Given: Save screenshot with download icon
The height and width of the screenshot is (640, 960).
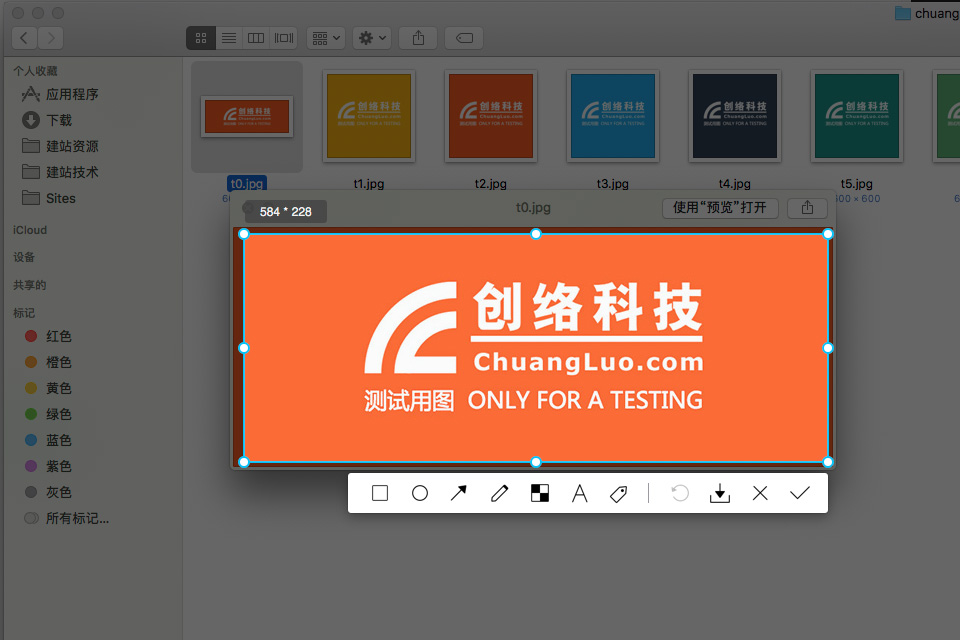Looking at the screenshot, I should click(x=719, y=493).
